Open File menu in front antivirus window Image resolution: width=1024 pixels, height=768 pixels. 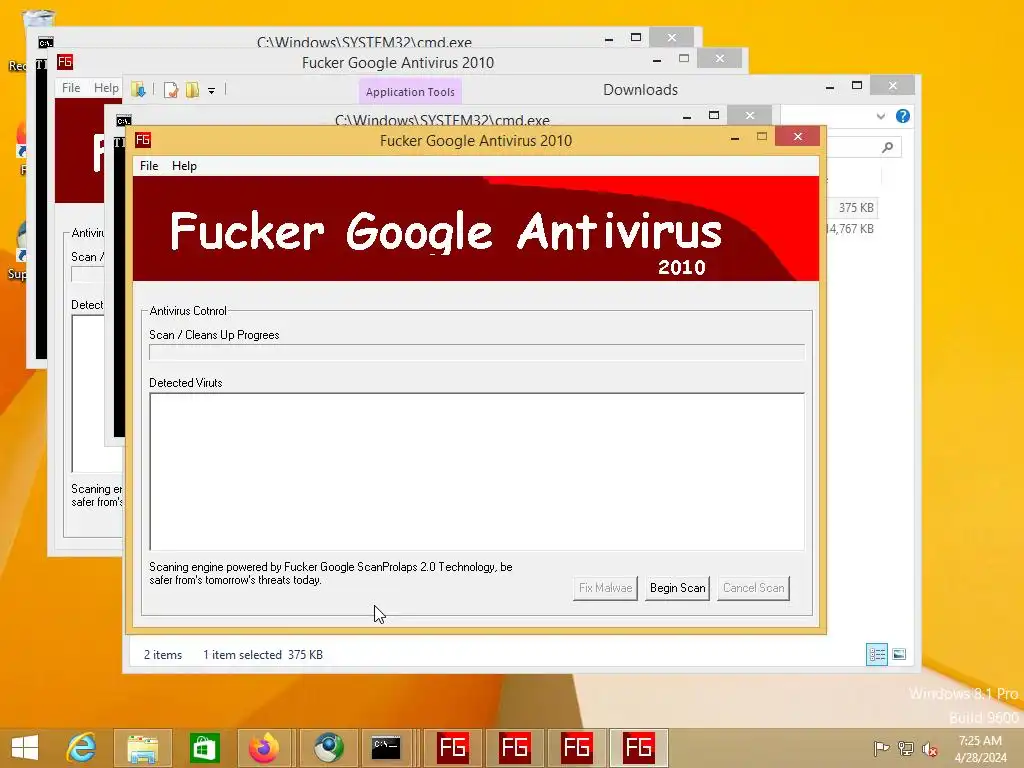[149, 166]
